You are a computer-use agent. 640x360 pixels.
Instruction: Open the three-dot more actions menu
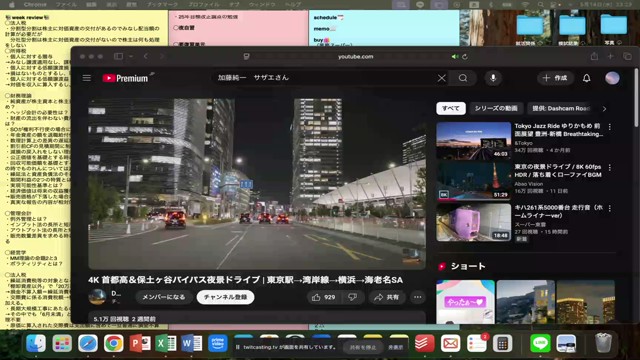pyautogui.click(x=418, y=297)
